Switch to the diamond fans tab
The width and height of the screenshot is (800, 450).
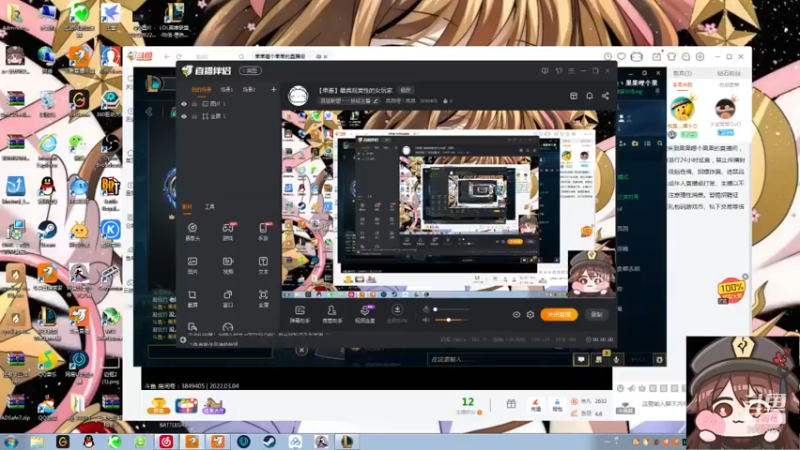click(x=729, y=73)
